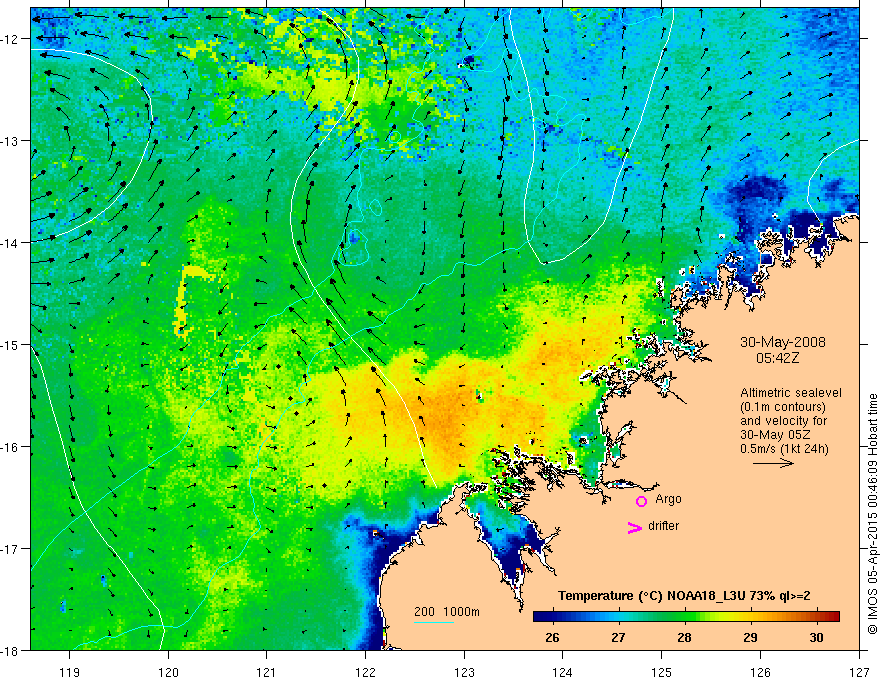
Task: Click the latitude axis label '-13'
Action: pyautogui.click(x=11, y=141)
